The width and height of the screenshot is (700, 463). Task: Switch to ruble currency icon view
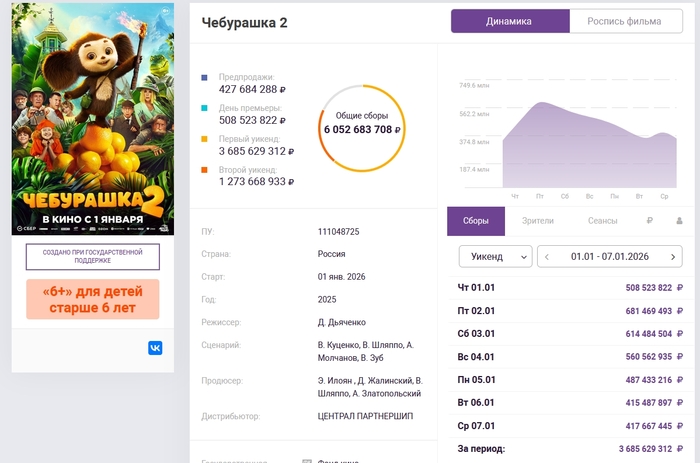pyautogui.click(x=650, y=221)
